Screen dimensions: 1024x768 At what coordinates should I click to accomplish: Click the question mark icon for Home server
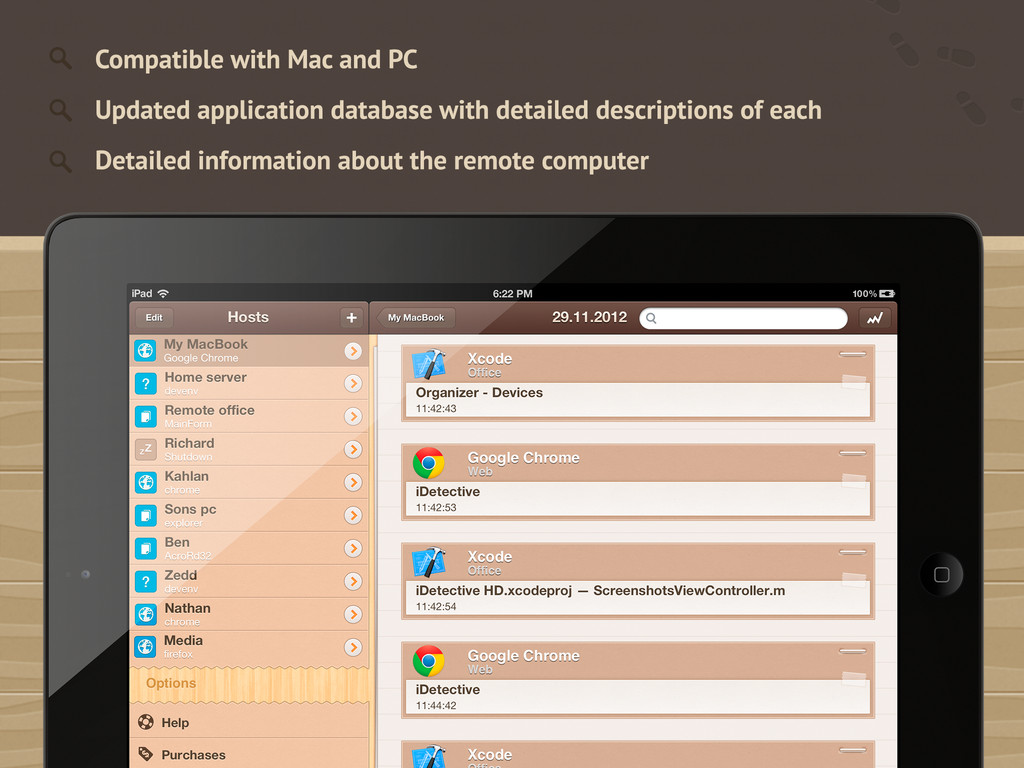tap(146, 383)
